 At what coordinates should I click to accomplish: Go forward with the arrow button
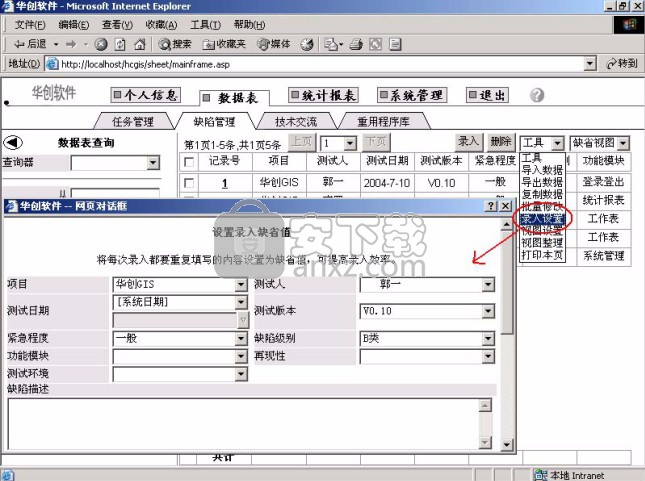coord(72,44)
